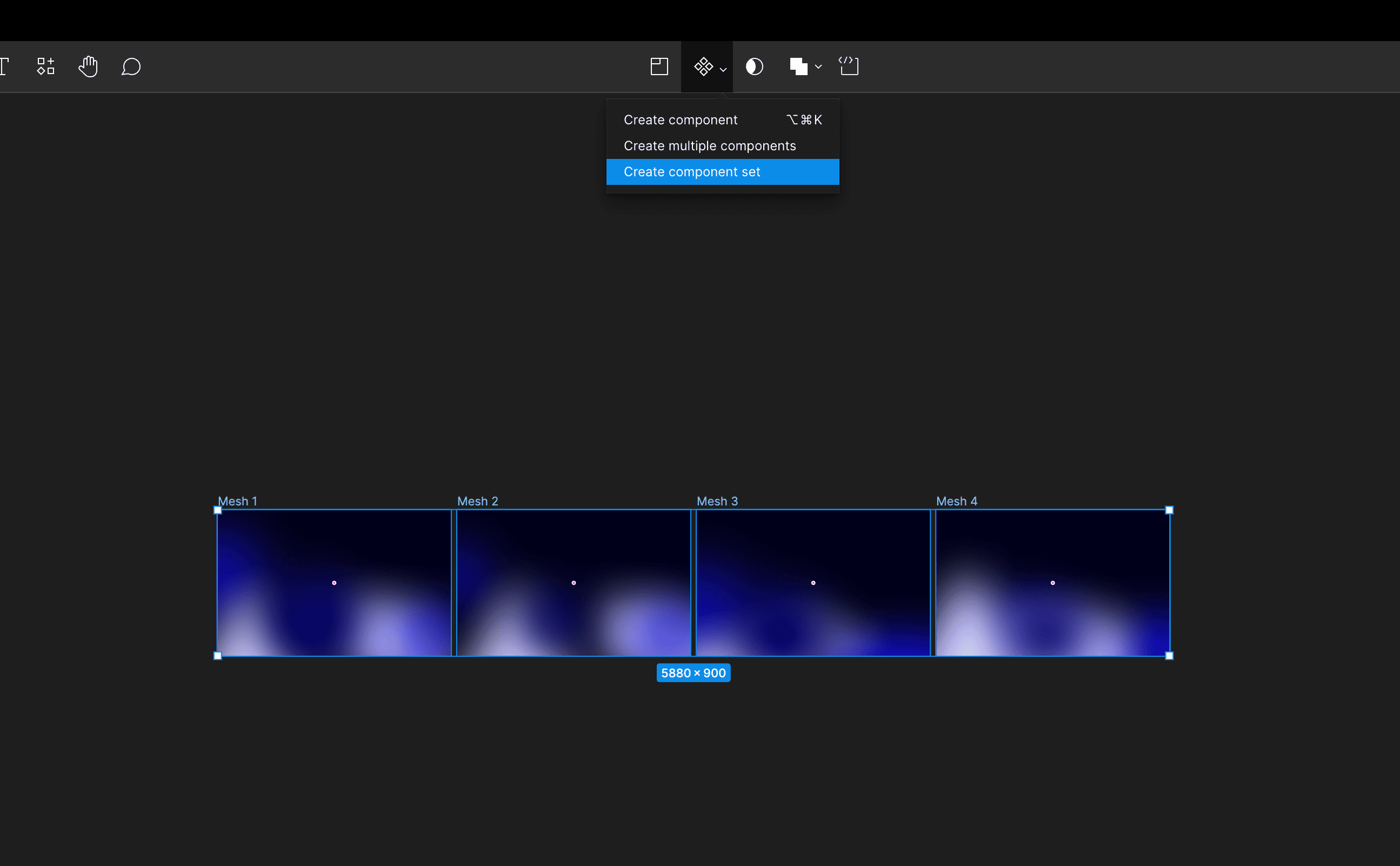Click the Mesh 3 frame label
Viewport: 1400px width, 866px height.
(717, 501)
